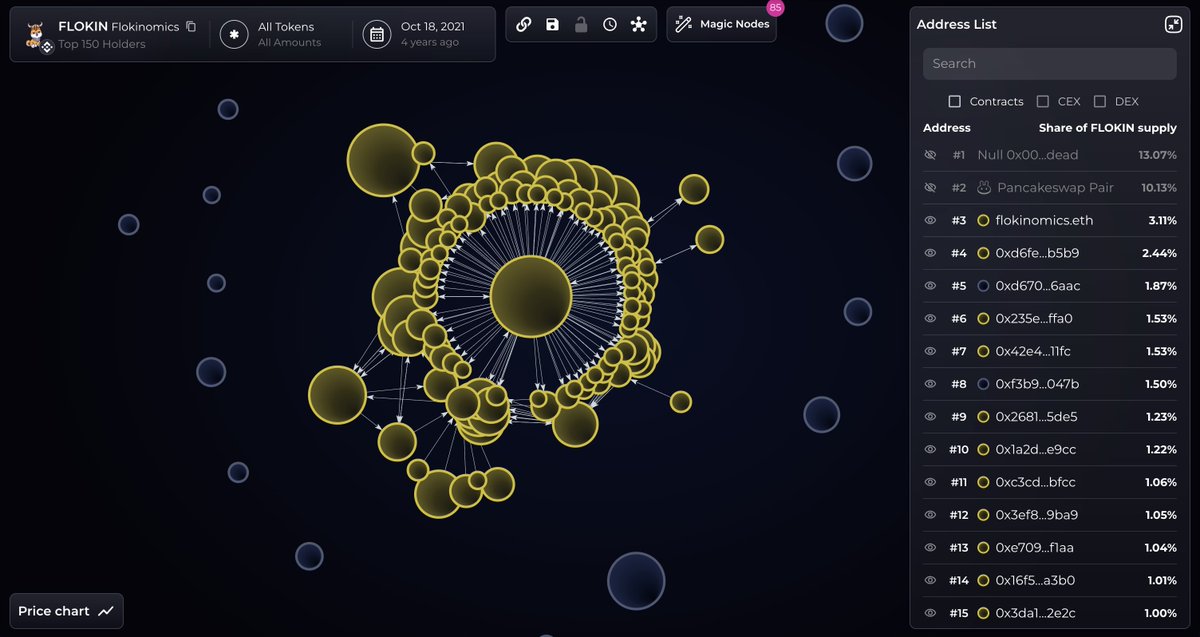Viewport: 1200px width, 637px height.
Task: Click the address list Search field
Action: click(x=1049, y=63)
